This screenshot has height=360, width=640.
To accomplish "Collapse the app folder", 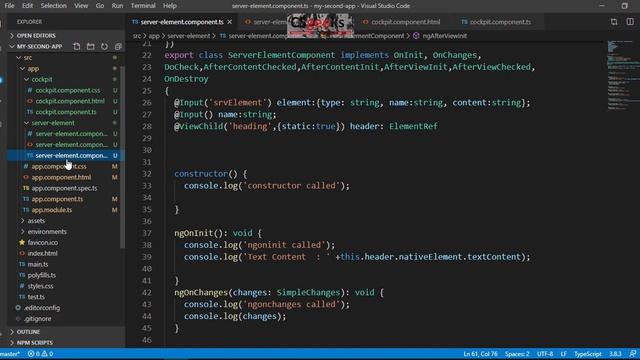I will click(x=33, y=69).
